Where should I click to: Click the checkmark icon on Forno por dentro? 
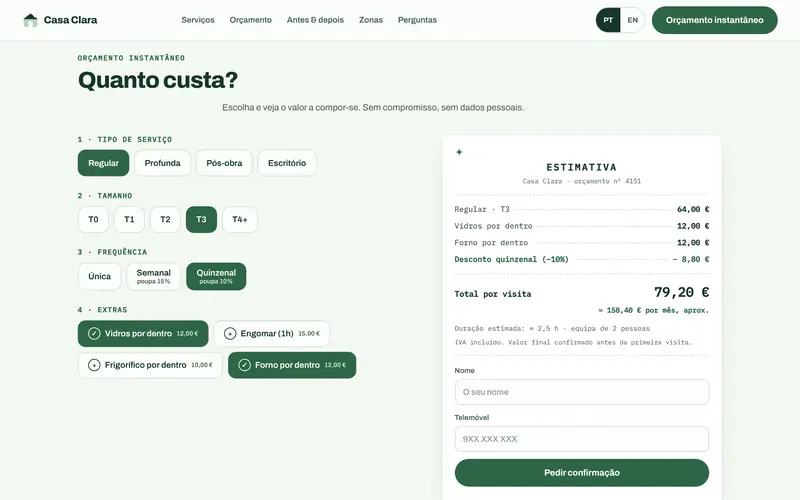(x=244, y=365)
